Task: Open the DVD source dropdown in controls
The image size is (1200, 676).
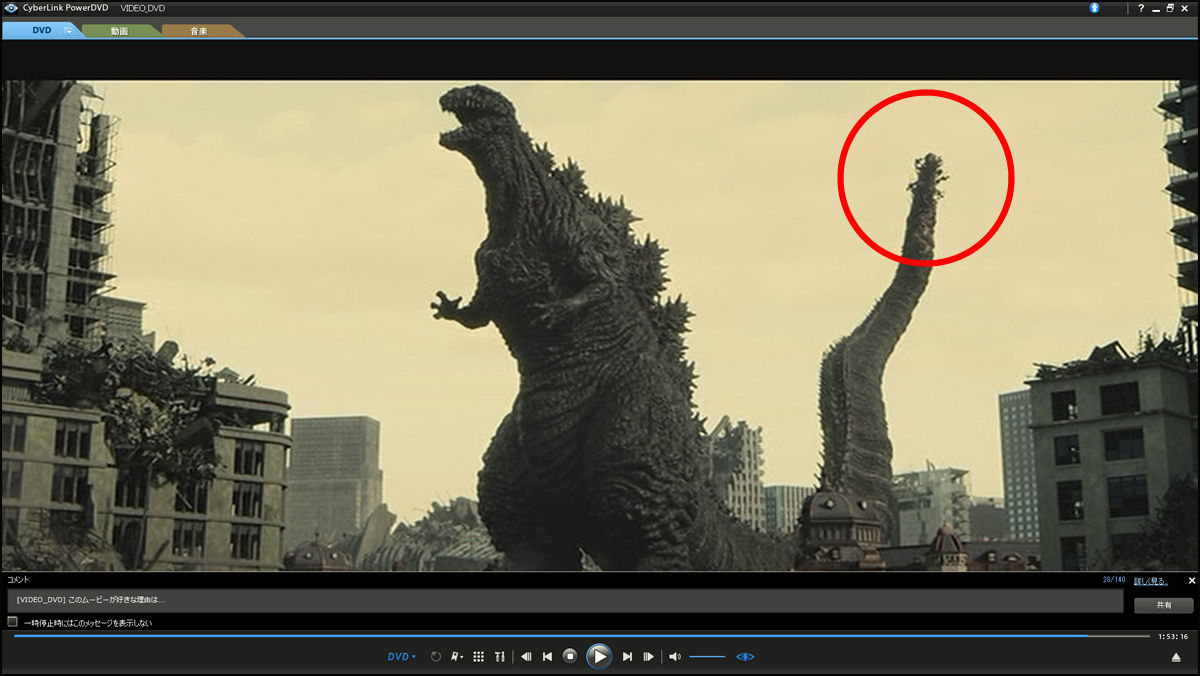Action: (402, 656)
